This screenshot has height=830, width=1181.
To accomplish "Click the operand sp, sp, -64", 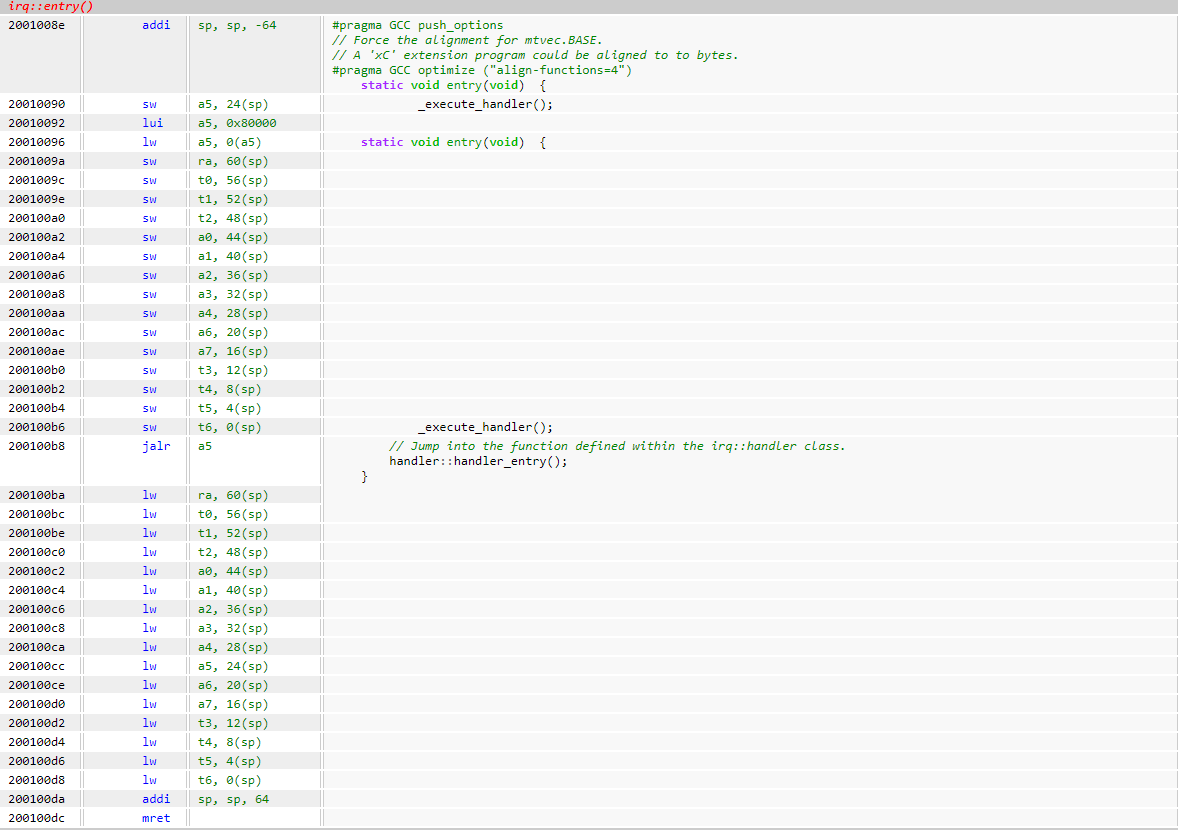I will tap(237, 25).
